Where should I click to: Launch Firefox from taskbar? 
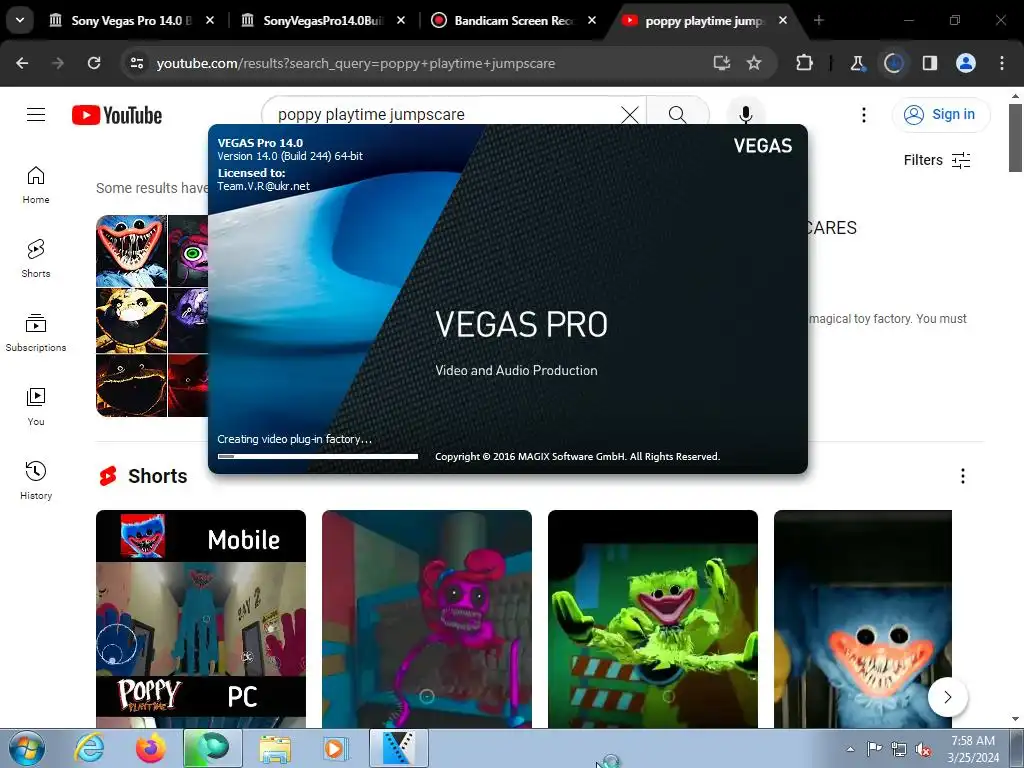coord(150,748)
